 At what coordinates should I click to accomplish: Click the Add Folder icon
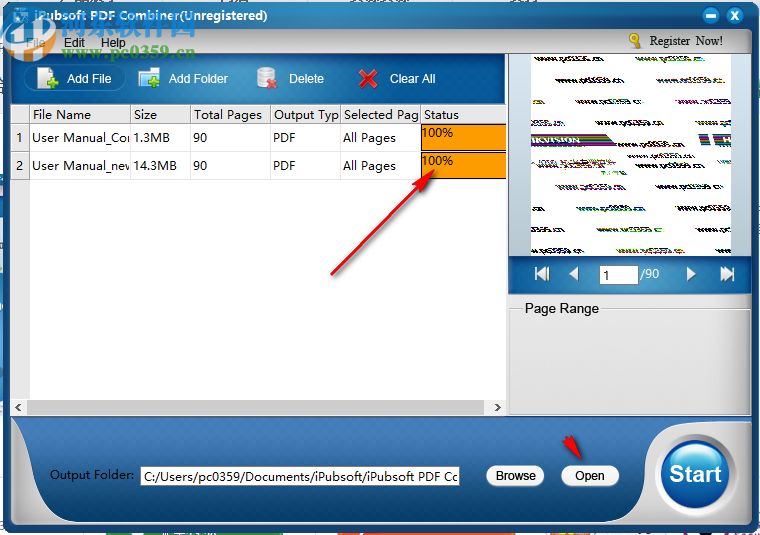tap(149, 78)
